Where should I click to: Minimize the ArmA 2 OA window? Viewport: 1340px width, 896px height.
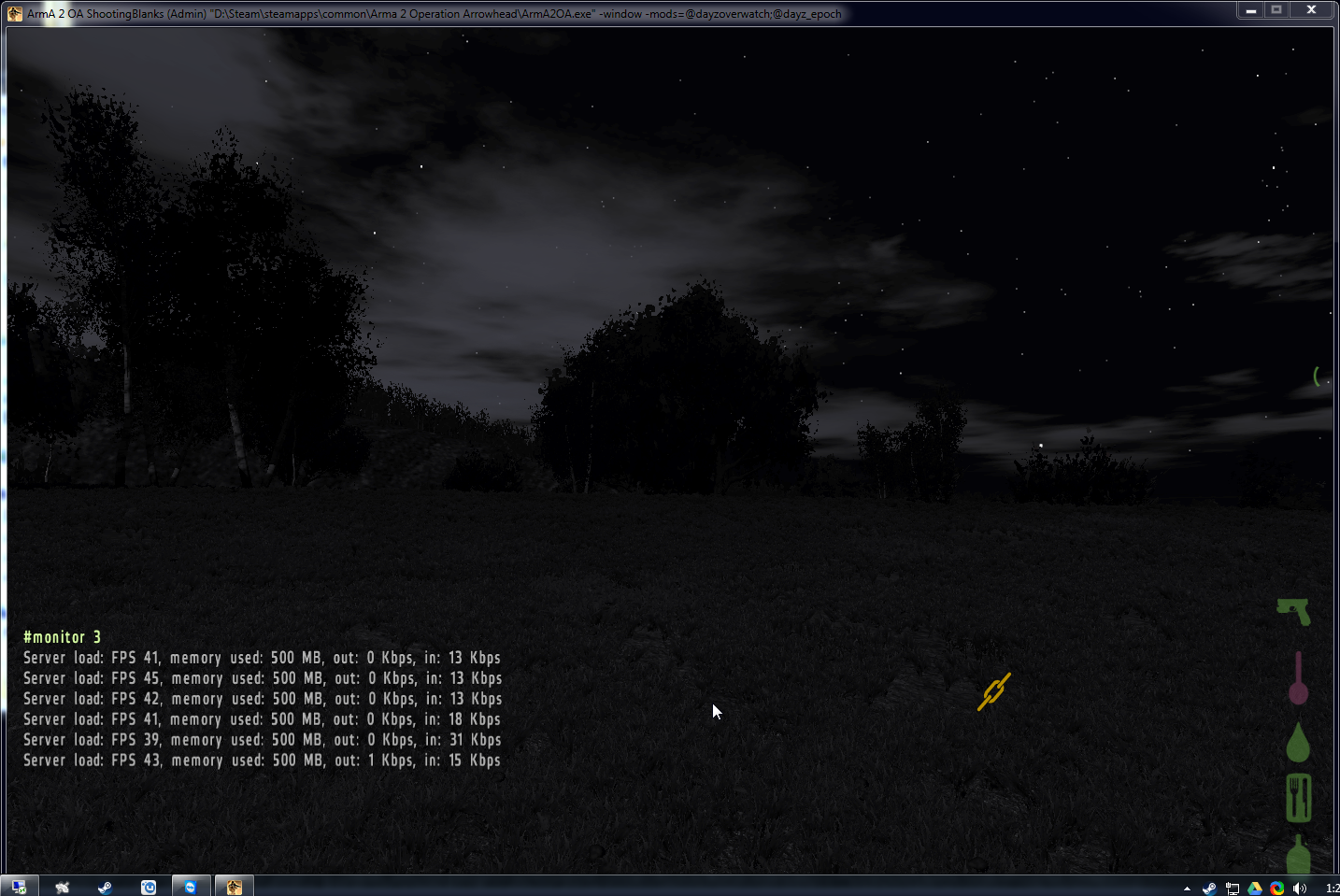click(x=1250, y=10)
